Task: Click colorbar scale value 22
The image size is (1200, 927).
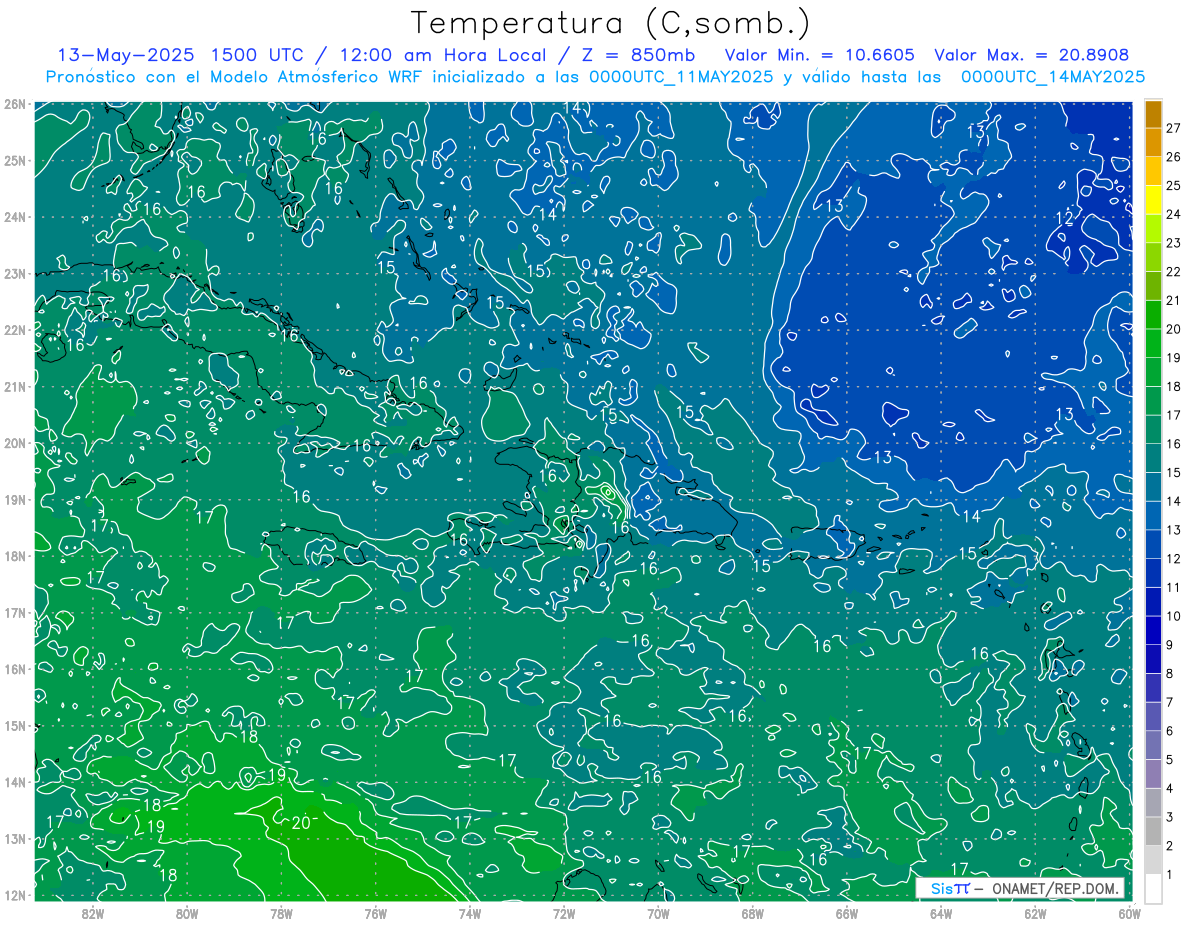Action: (x=1174, y=271)
